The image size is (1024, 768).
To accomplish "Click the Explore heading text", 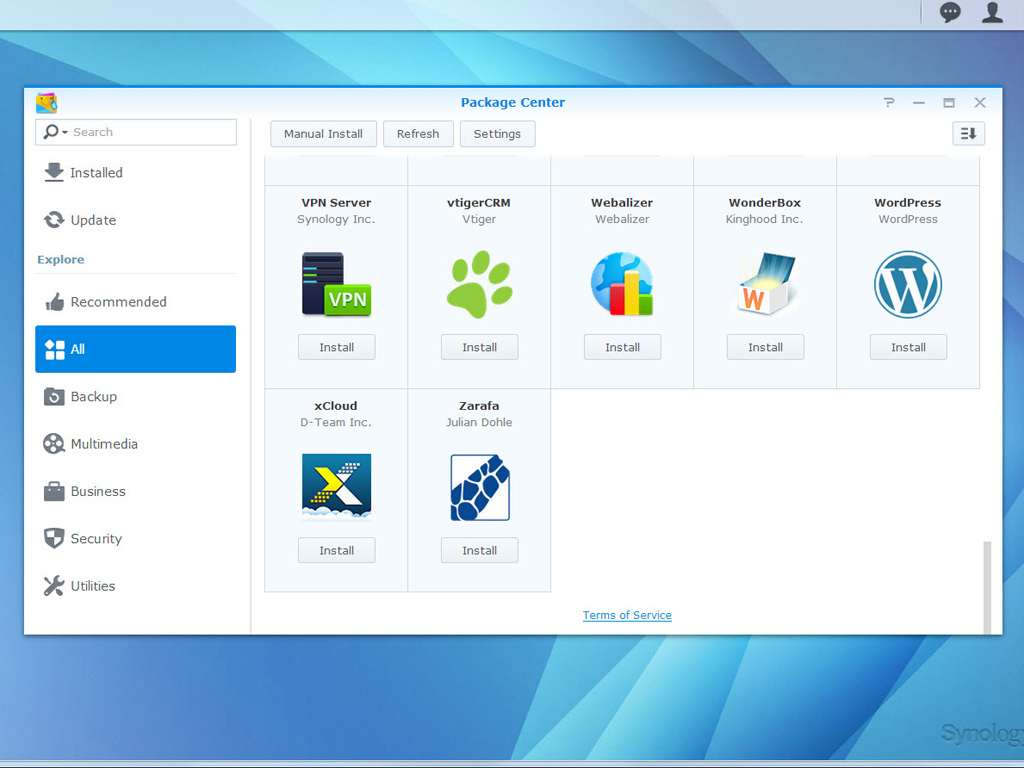I will pos(61,259).
